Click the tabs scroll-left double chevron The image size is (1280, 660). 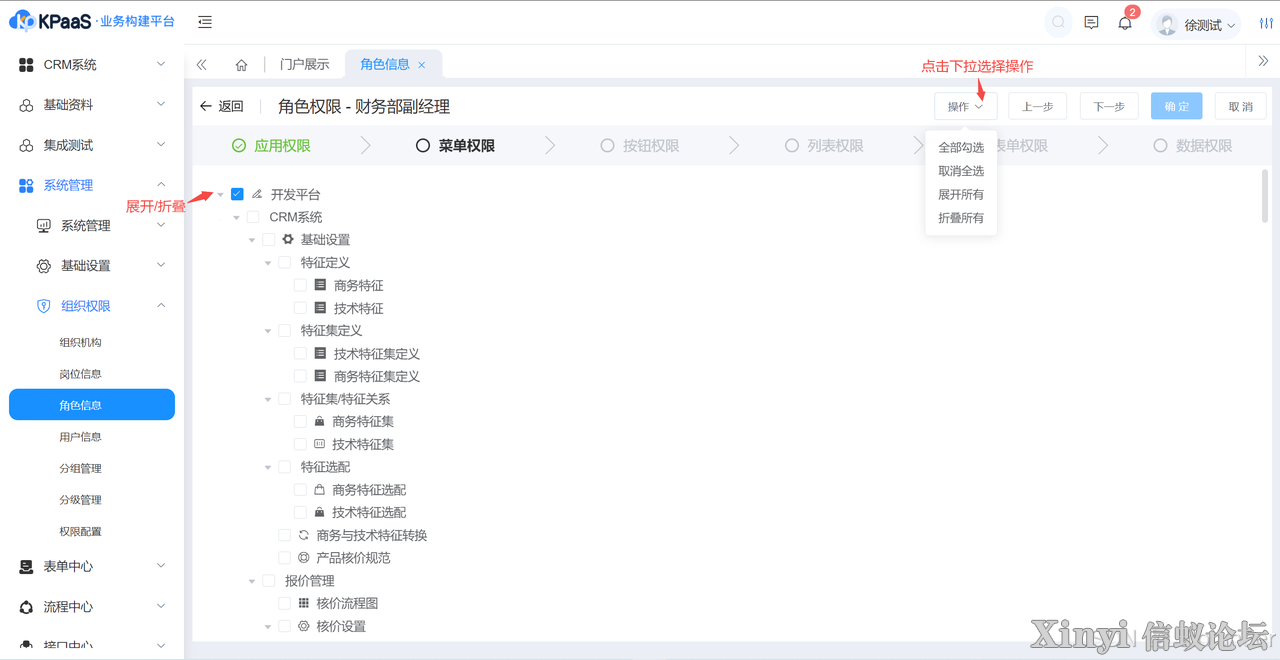(x=202, y=64)
